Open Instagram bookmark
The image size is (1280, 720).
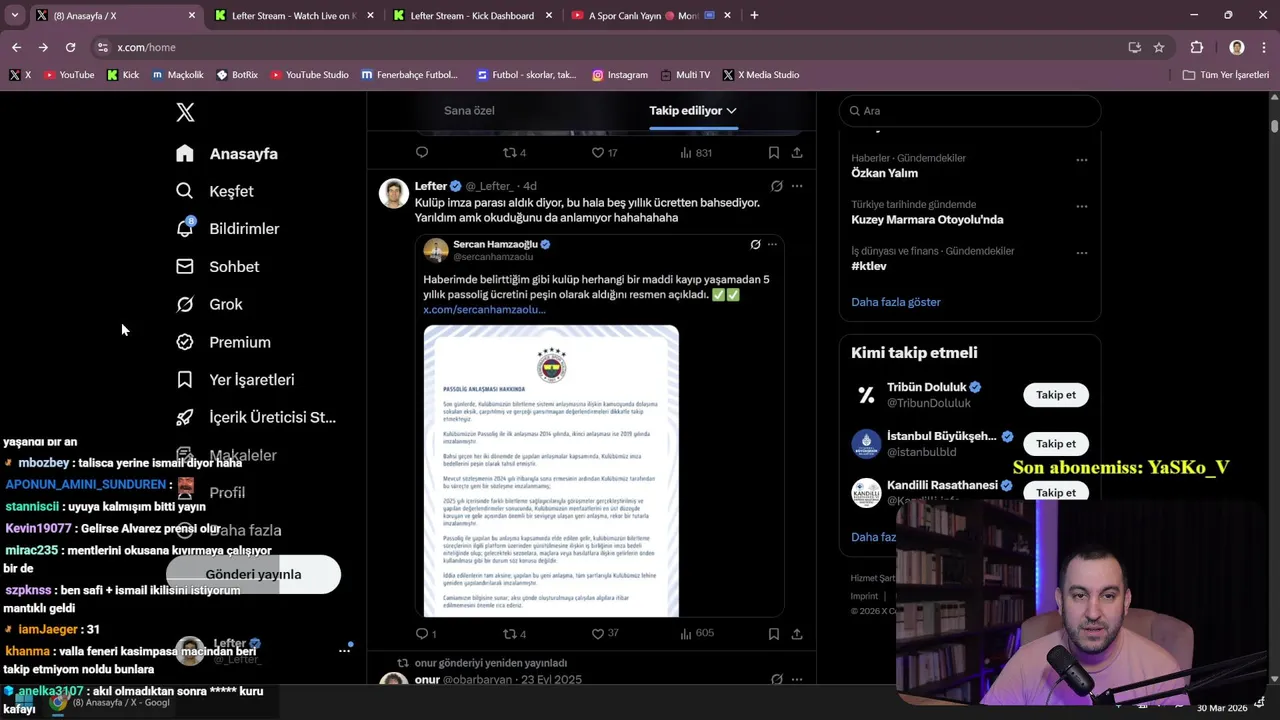pos(620,75)
